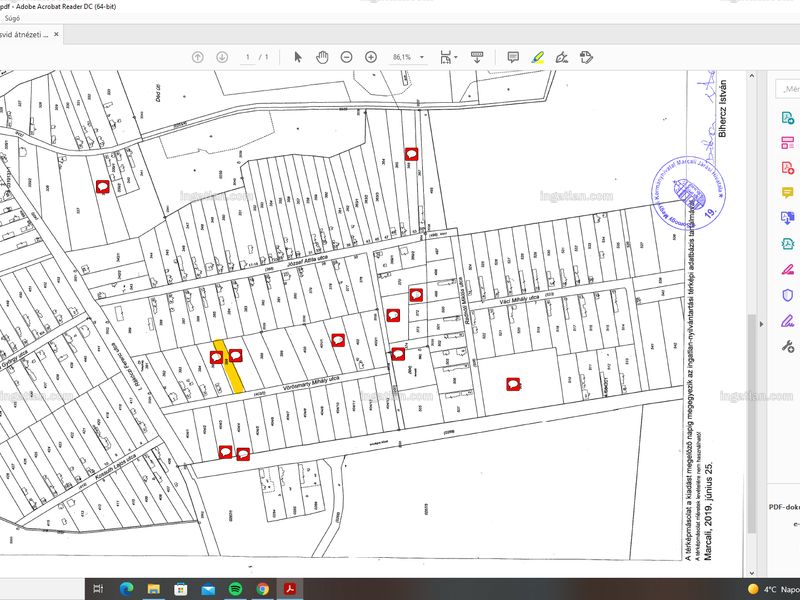
Task: Select the yellow highlighter tool
Action: coord(537,57)
